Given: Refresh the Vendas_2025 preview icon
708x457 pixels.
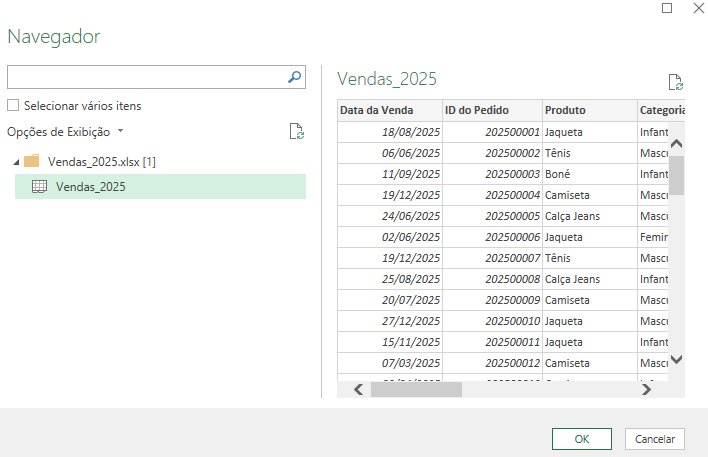Looking at the screenshot, I should (675, 82).
